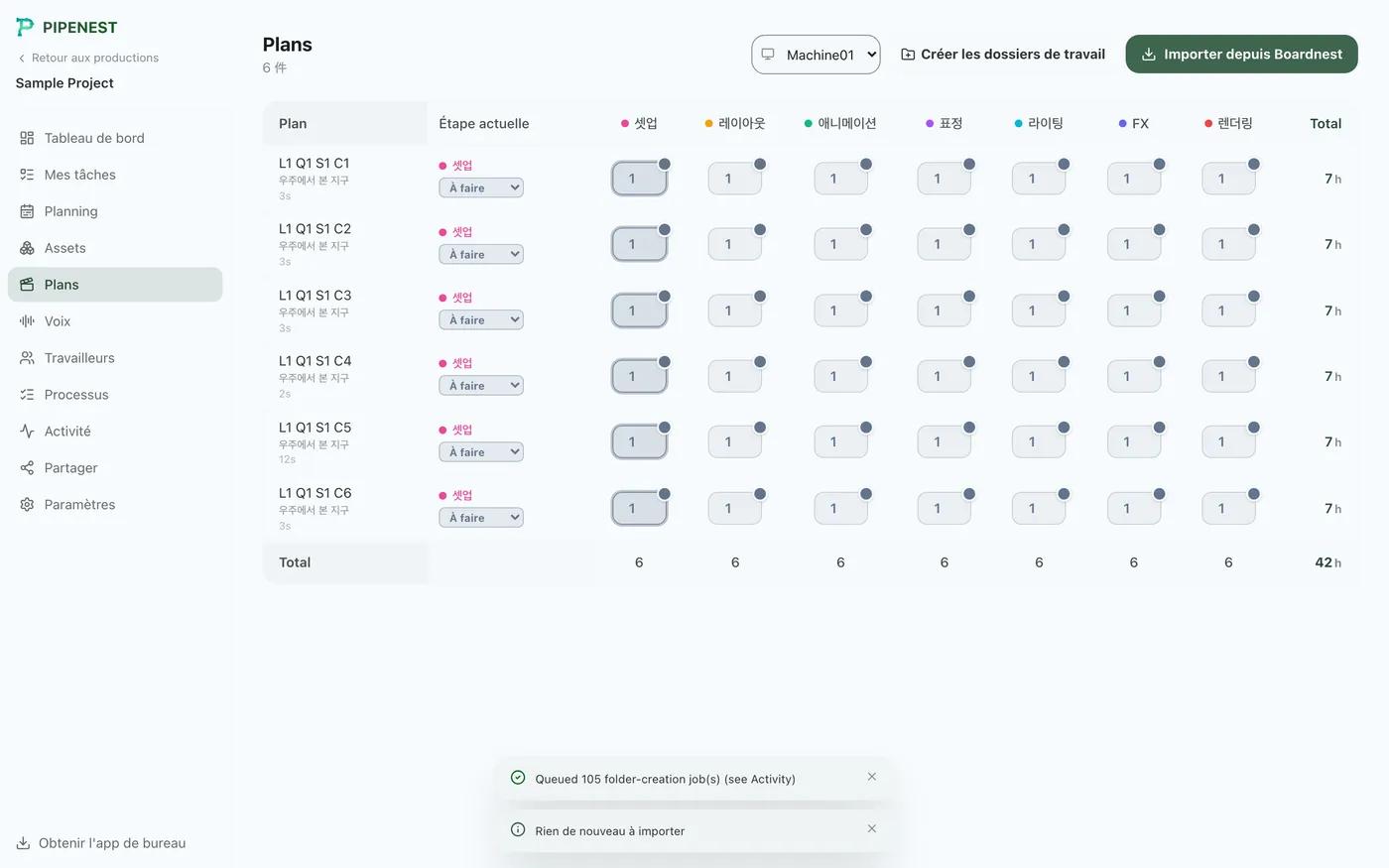
Task: Open the Planning calendar icon
Action: click(27, 211)
